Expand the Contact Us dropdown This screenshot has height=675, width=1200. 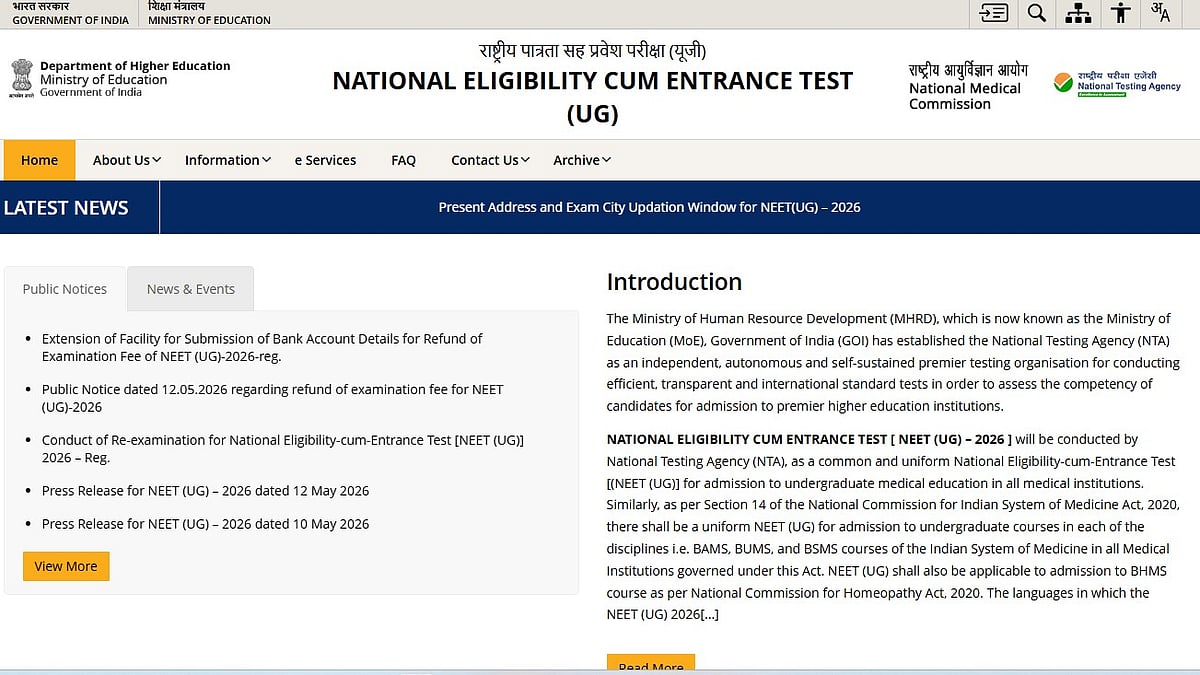[x=490, y=160]
